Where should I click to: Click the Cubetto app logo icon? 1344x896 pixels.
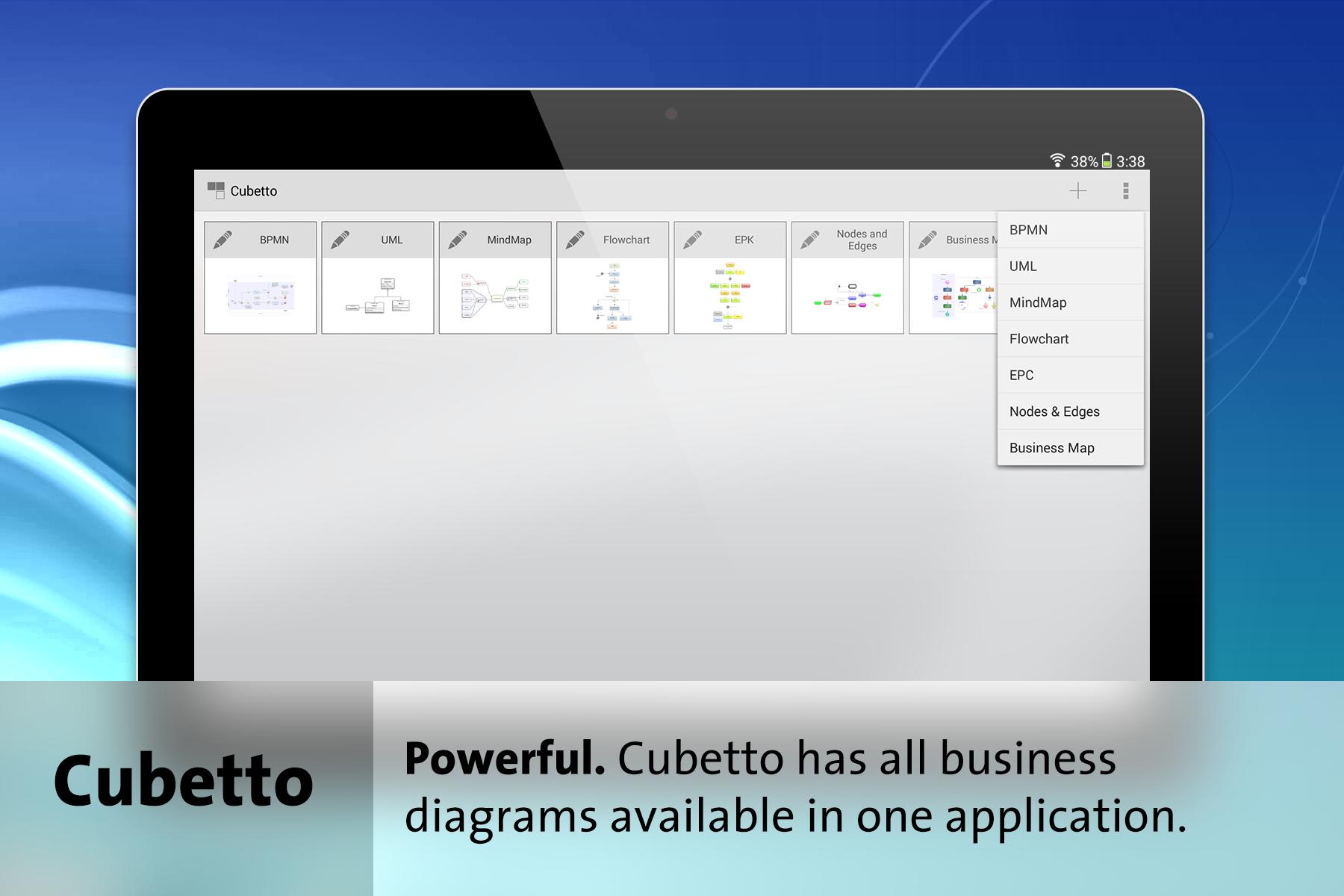click(x=216, y=190)
